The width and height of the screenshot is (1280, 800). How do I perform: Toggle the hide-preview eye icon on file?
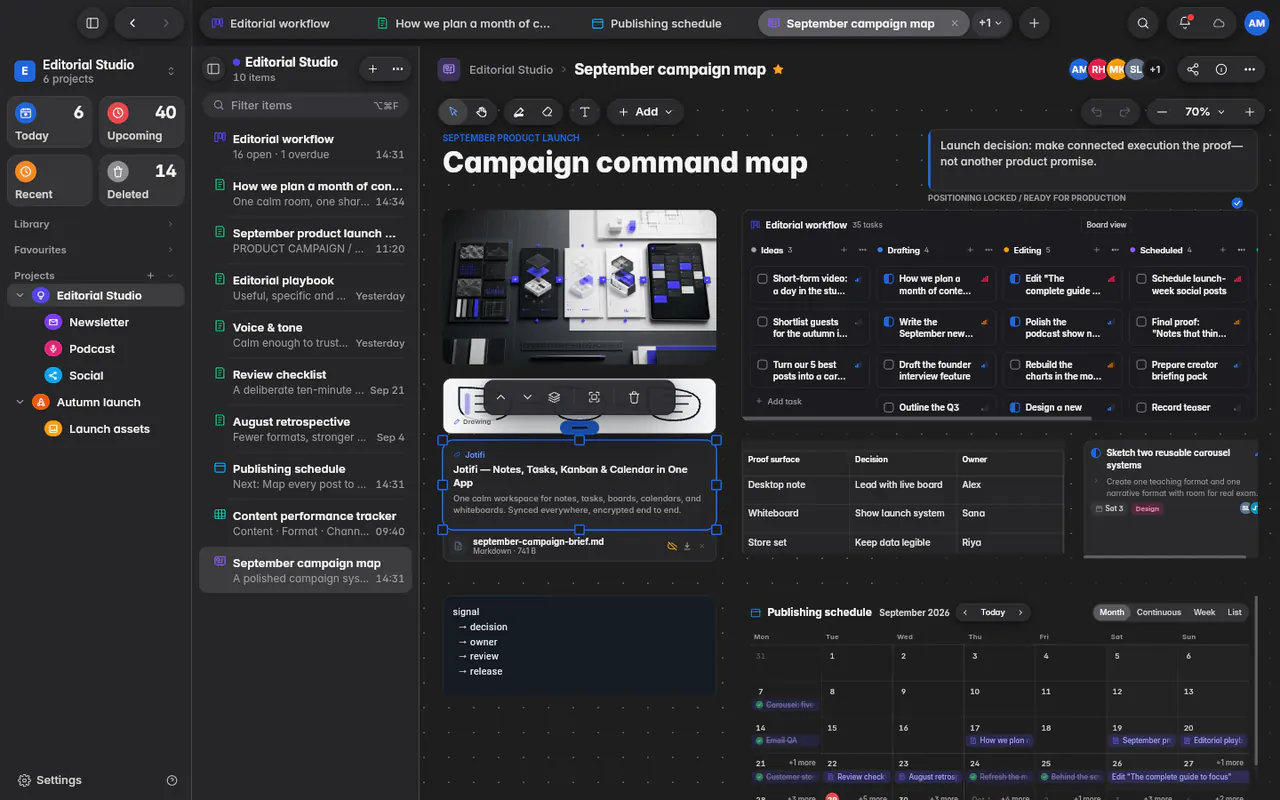pyautogui.click(x=672, y=546)
